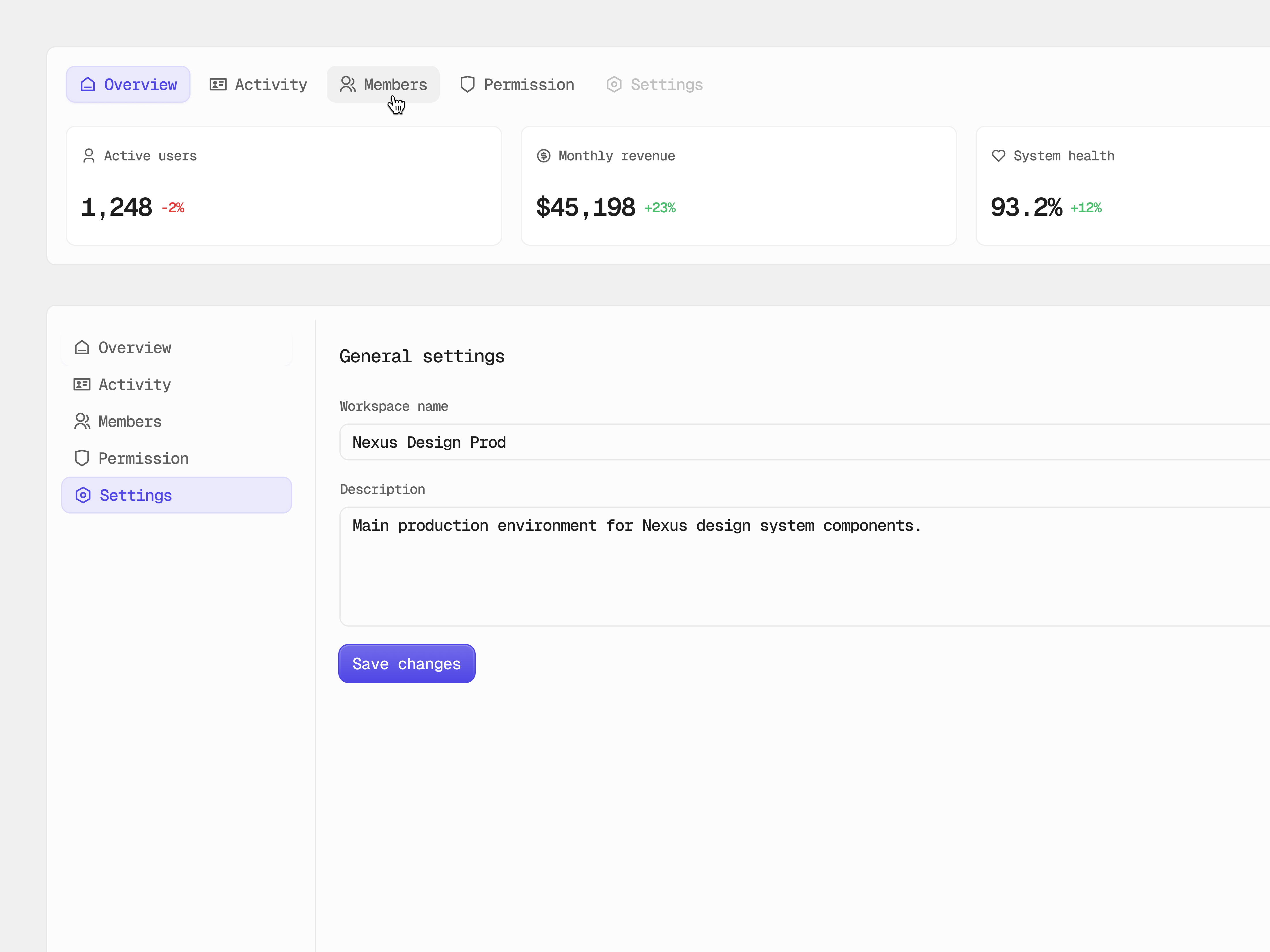This screenshot has width=1270, height=952.
Task: Click the $45,198 monthly revenue value
Action: pyautogui.click(x=586, y=207)
